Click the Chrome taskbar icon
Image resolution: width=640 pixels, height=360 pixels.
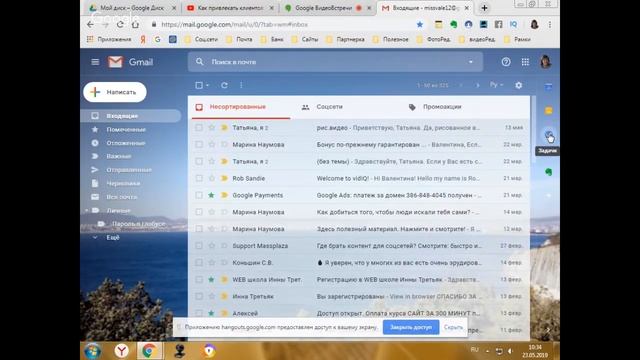pos(149,351)
